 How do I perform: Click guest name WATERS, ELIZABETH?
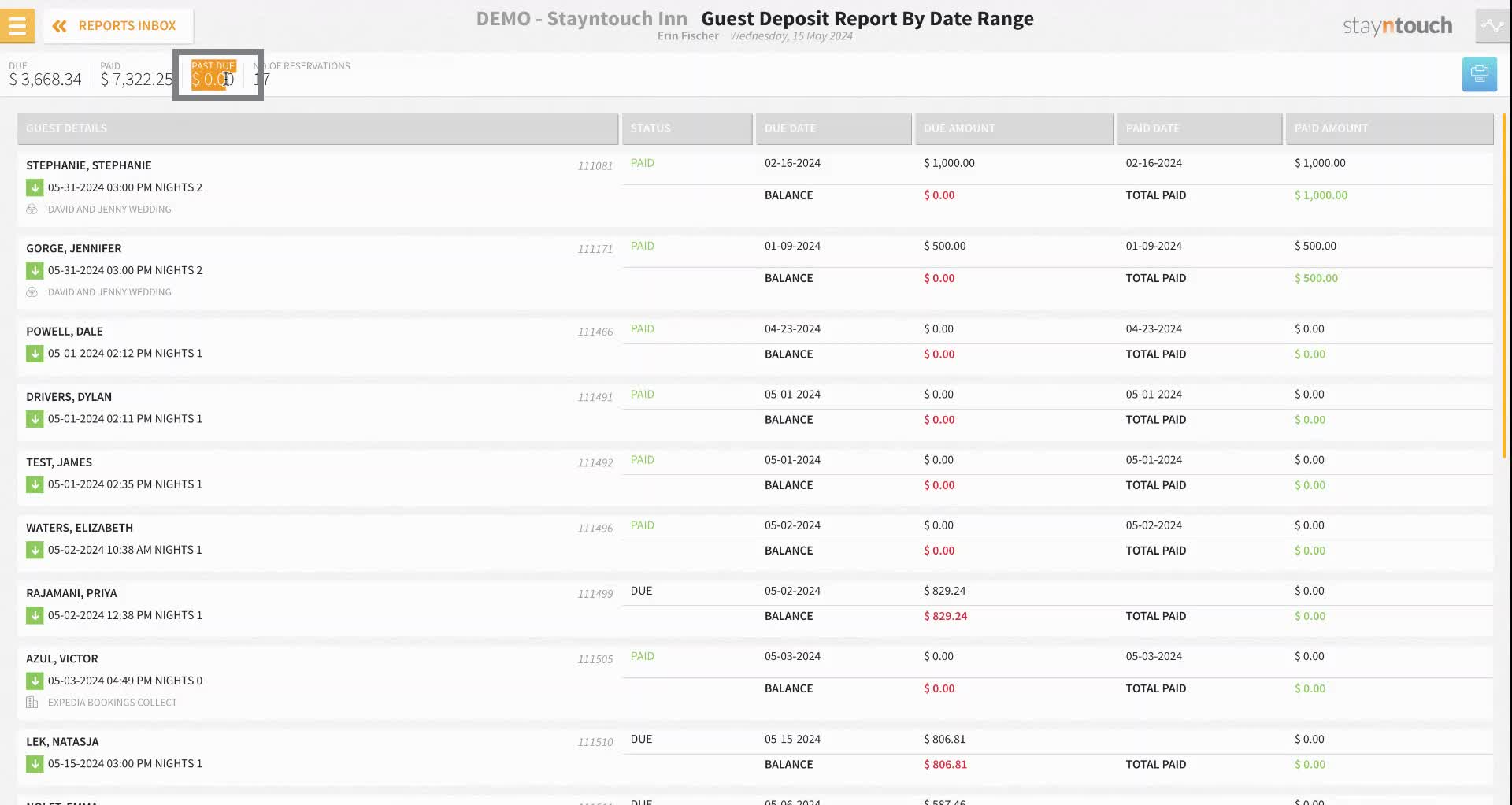(80, 528)
